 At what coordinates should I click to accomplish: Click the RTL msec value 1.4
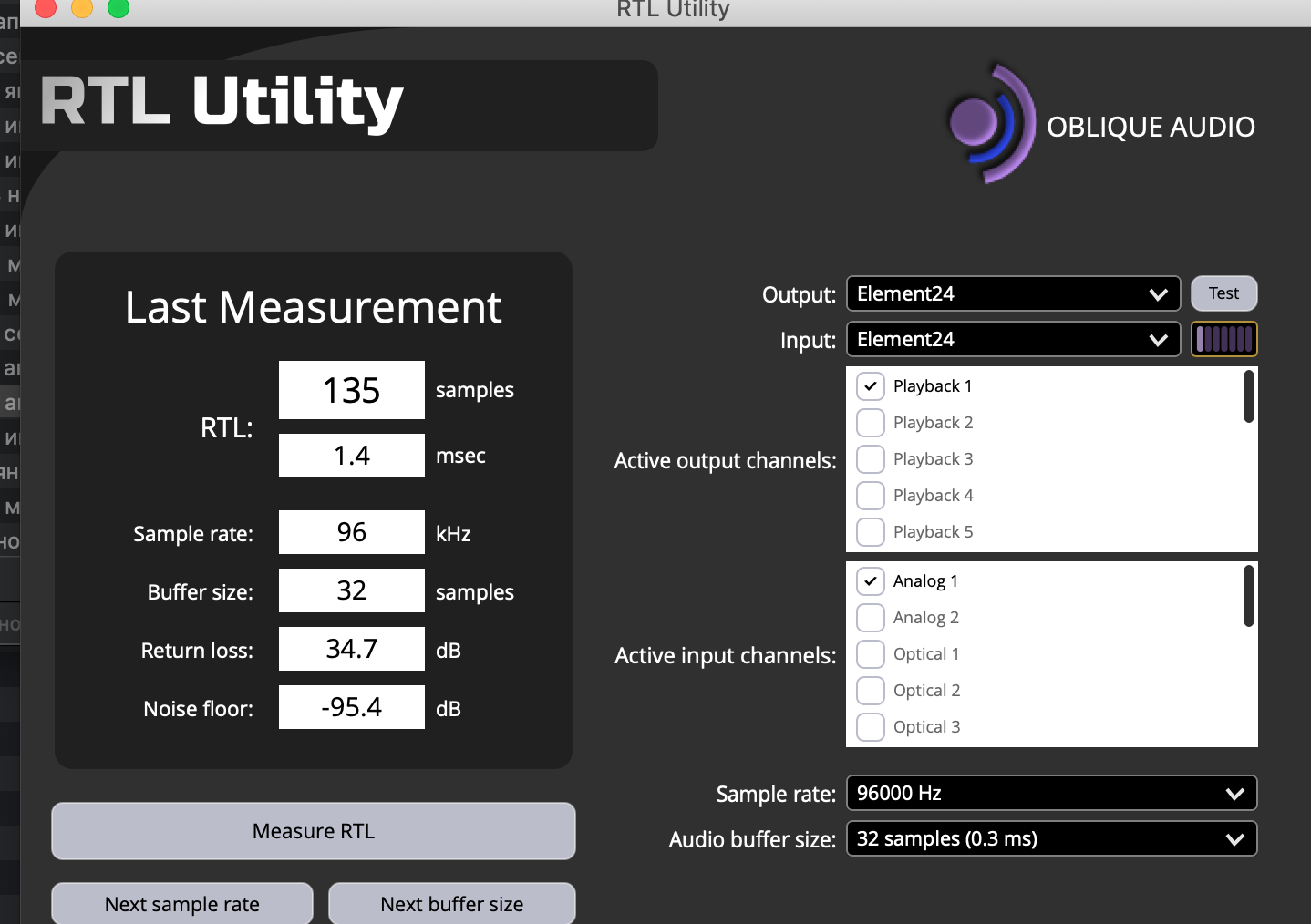click(x=352, y=456)
